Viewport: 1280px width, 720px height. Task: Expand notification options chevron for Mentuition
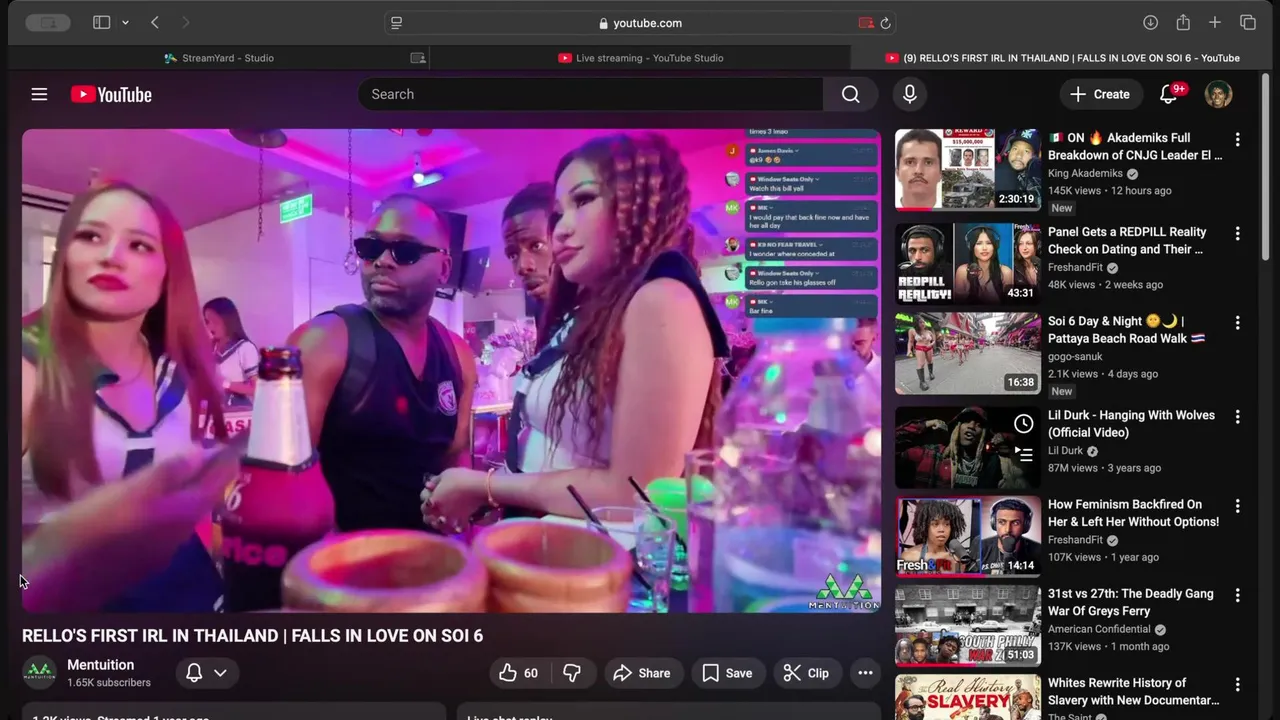(220, 673)
